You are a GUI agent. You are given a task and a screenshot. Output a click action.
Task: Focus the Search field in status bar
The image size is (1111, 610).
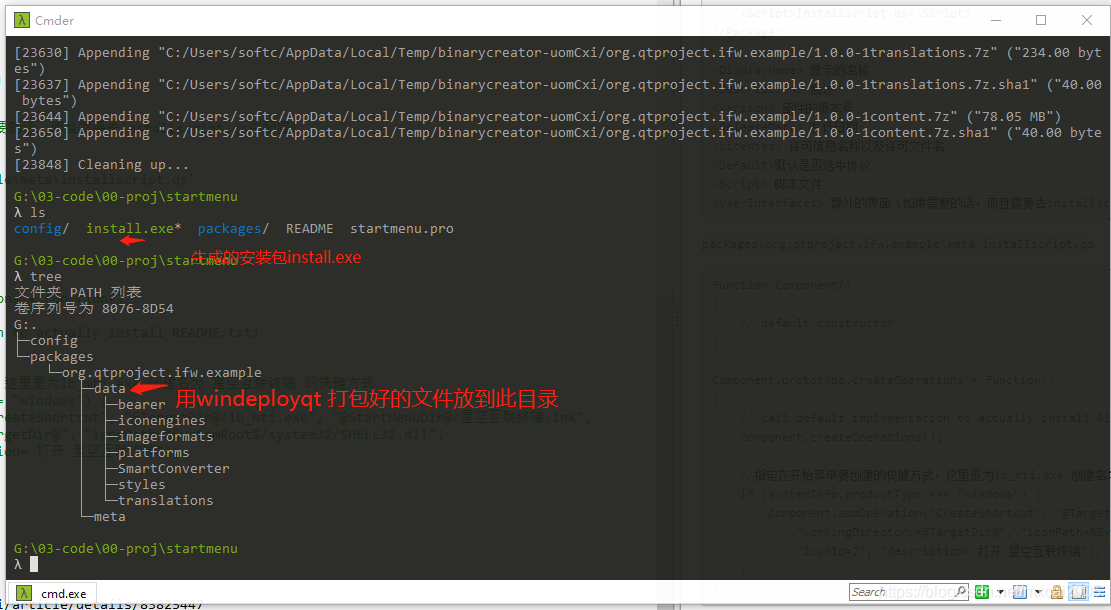(x=908, y=592)
